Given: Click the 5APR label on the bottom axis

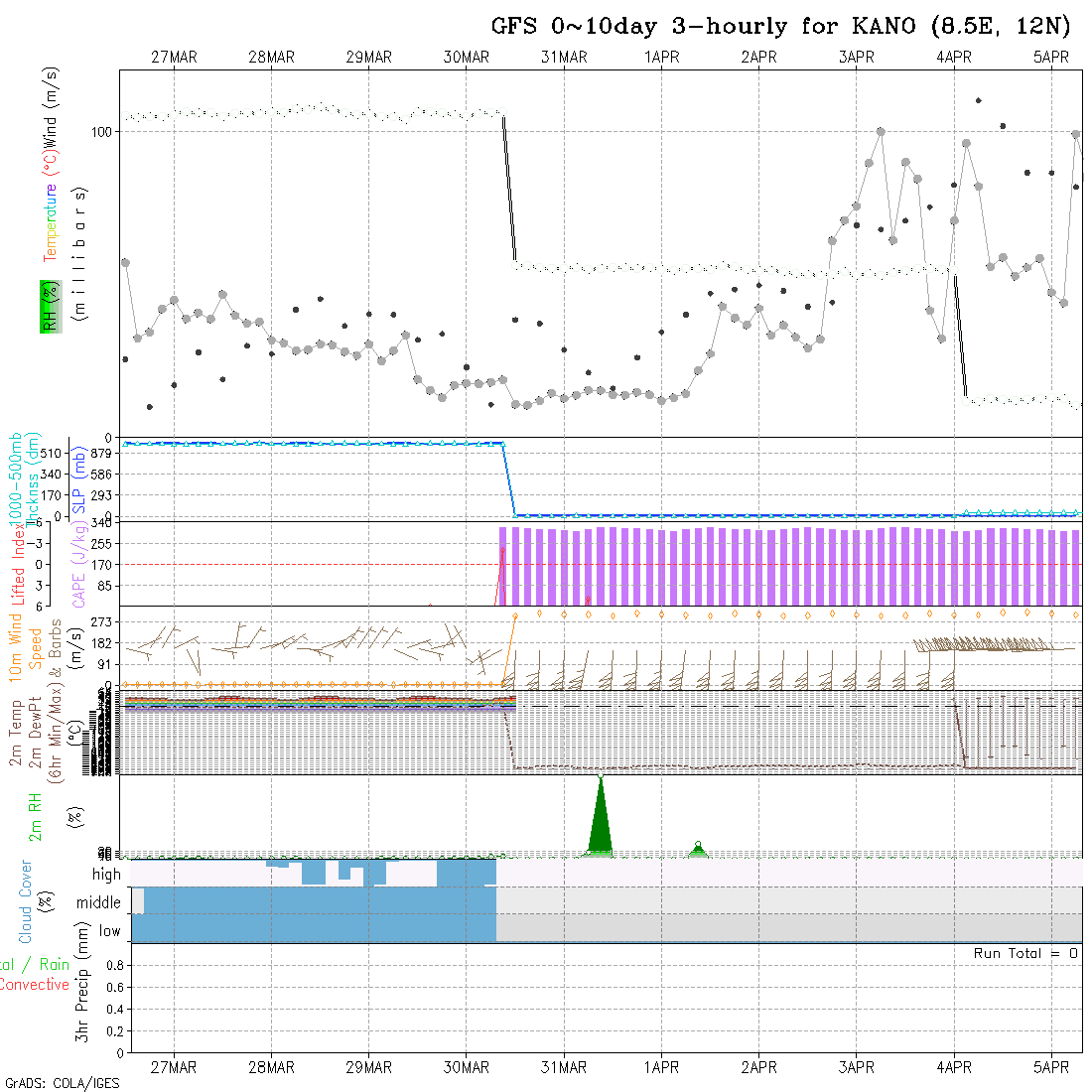Looking at the screenshot, I should (1051, 1067).
